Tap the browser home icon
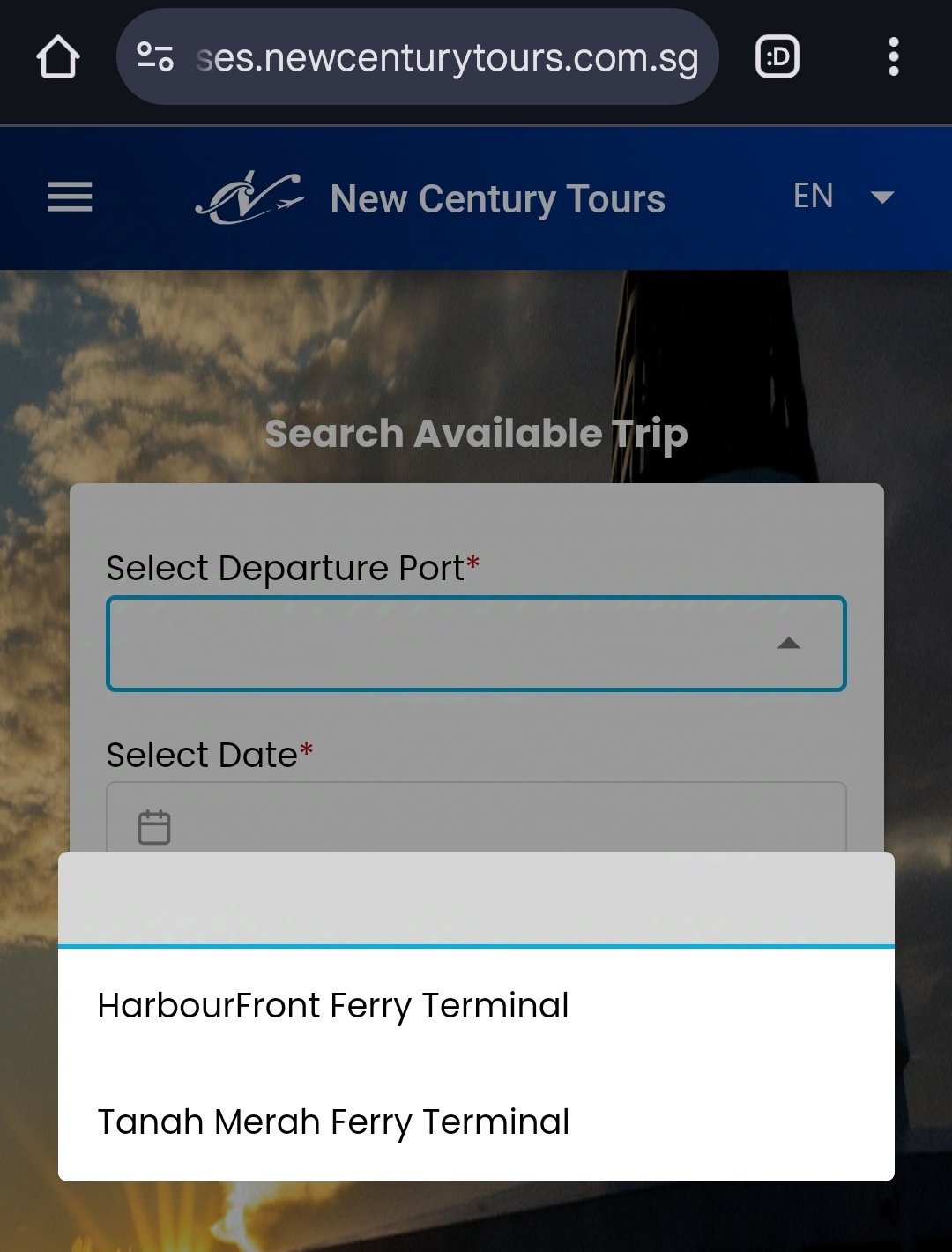This screenshot has width=952, height=1252. coord(58,57)
